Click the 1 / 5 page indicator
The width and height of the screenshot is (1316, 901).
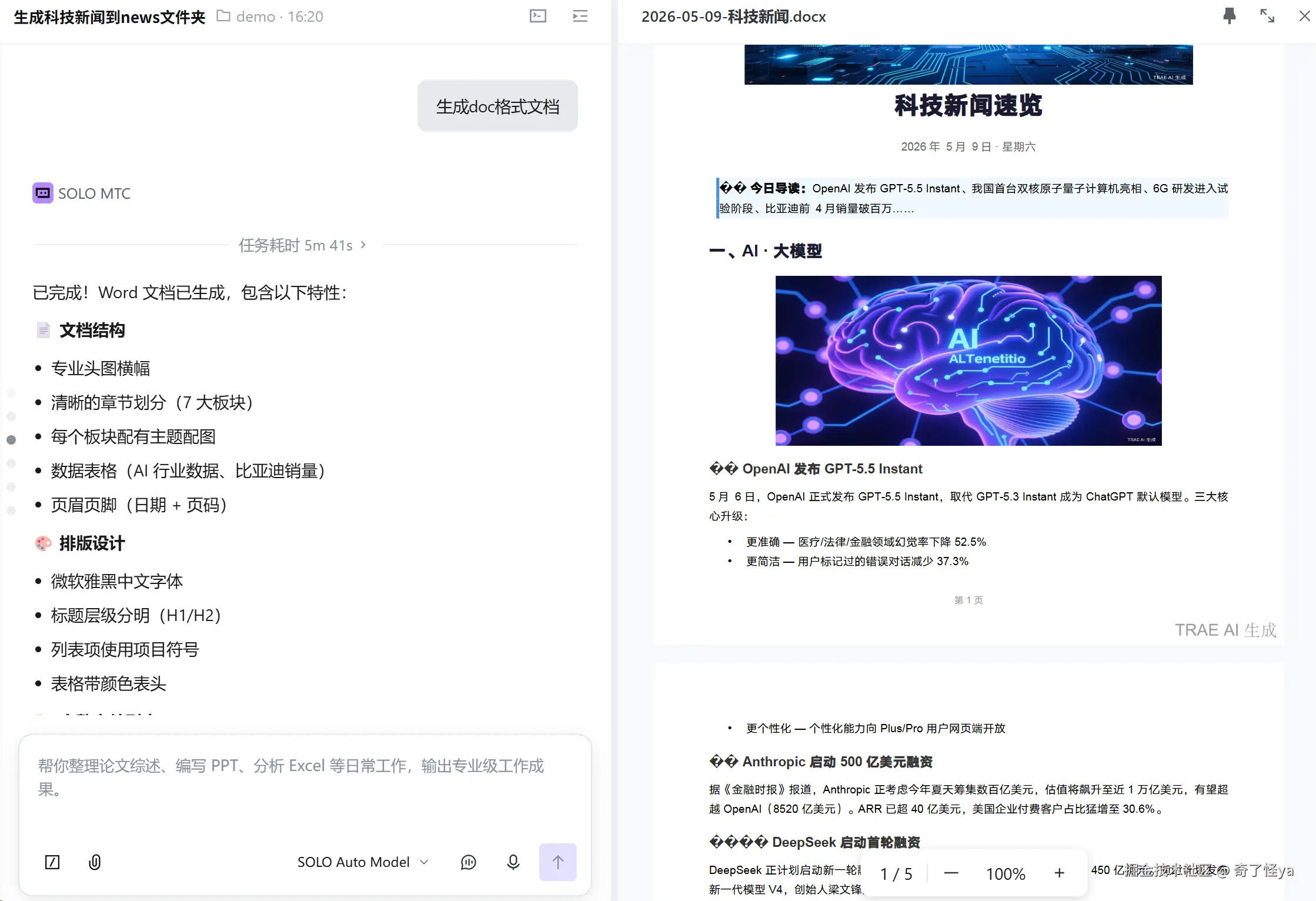pos(896,874)
